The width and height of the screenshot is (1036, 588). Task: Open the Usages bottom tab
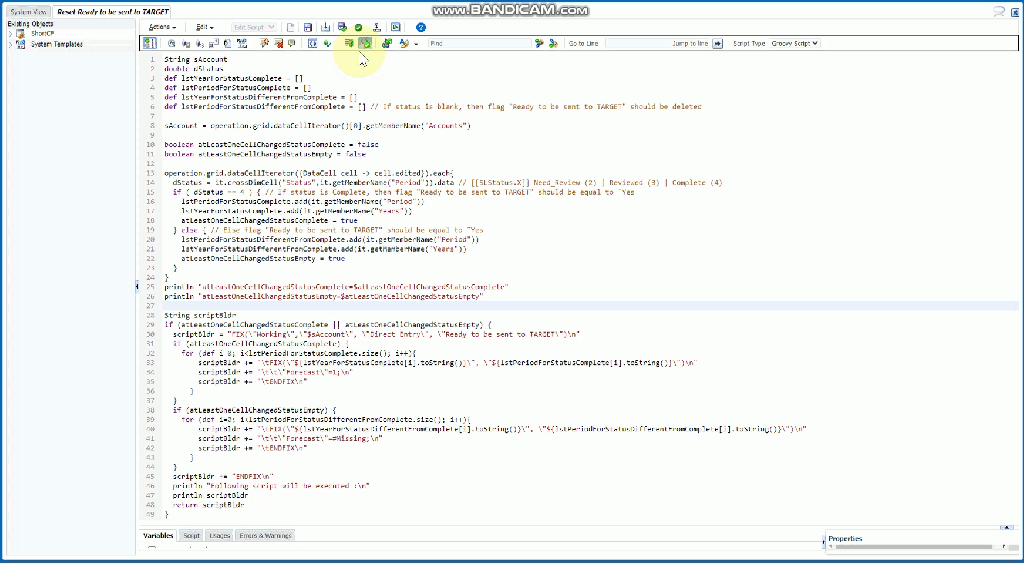click(219, 536)
